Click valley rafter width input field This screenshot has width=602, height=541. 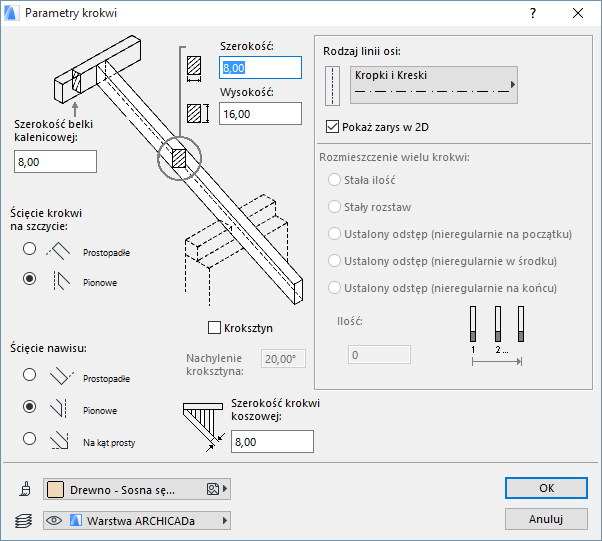click(272, 442)
